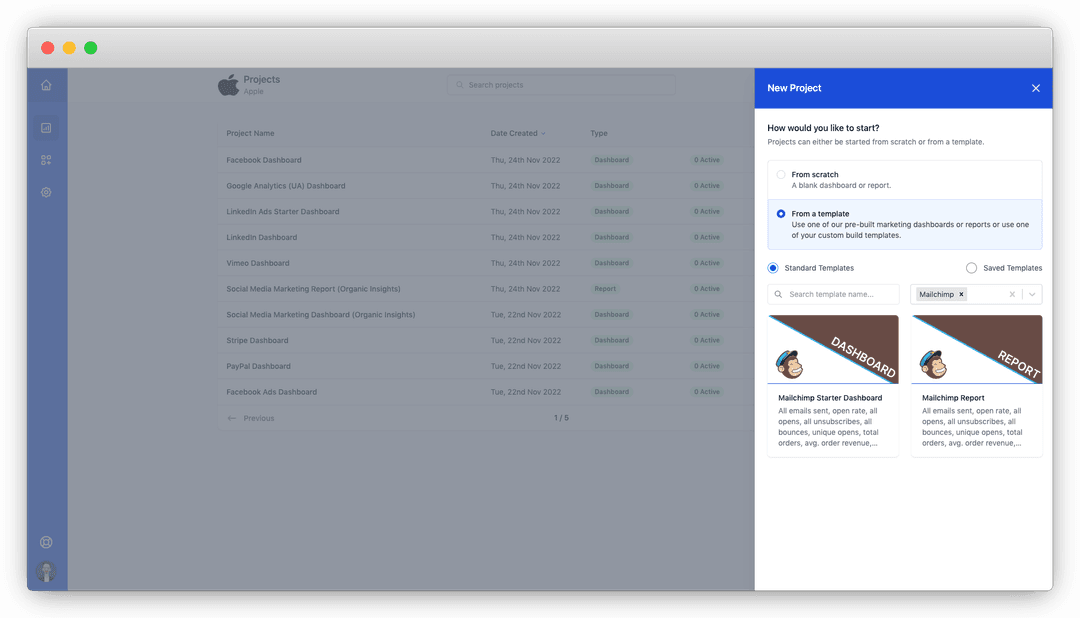Click the Mailchimp Report title
The width and height of the screenshot is (1080, 618).
953,398
